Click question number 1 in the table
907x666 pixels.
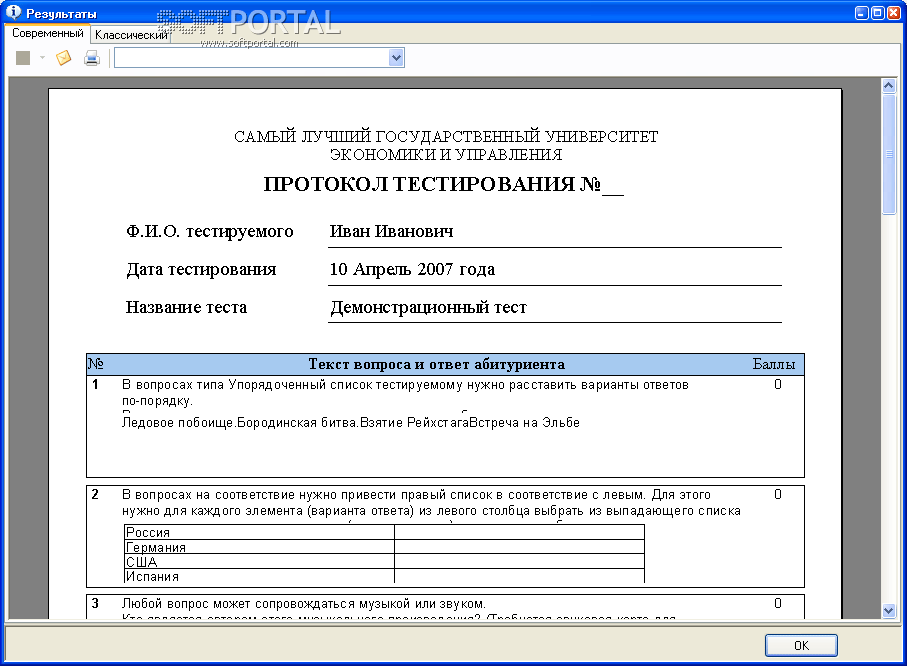pyautogui.click(x=95, y=385)
